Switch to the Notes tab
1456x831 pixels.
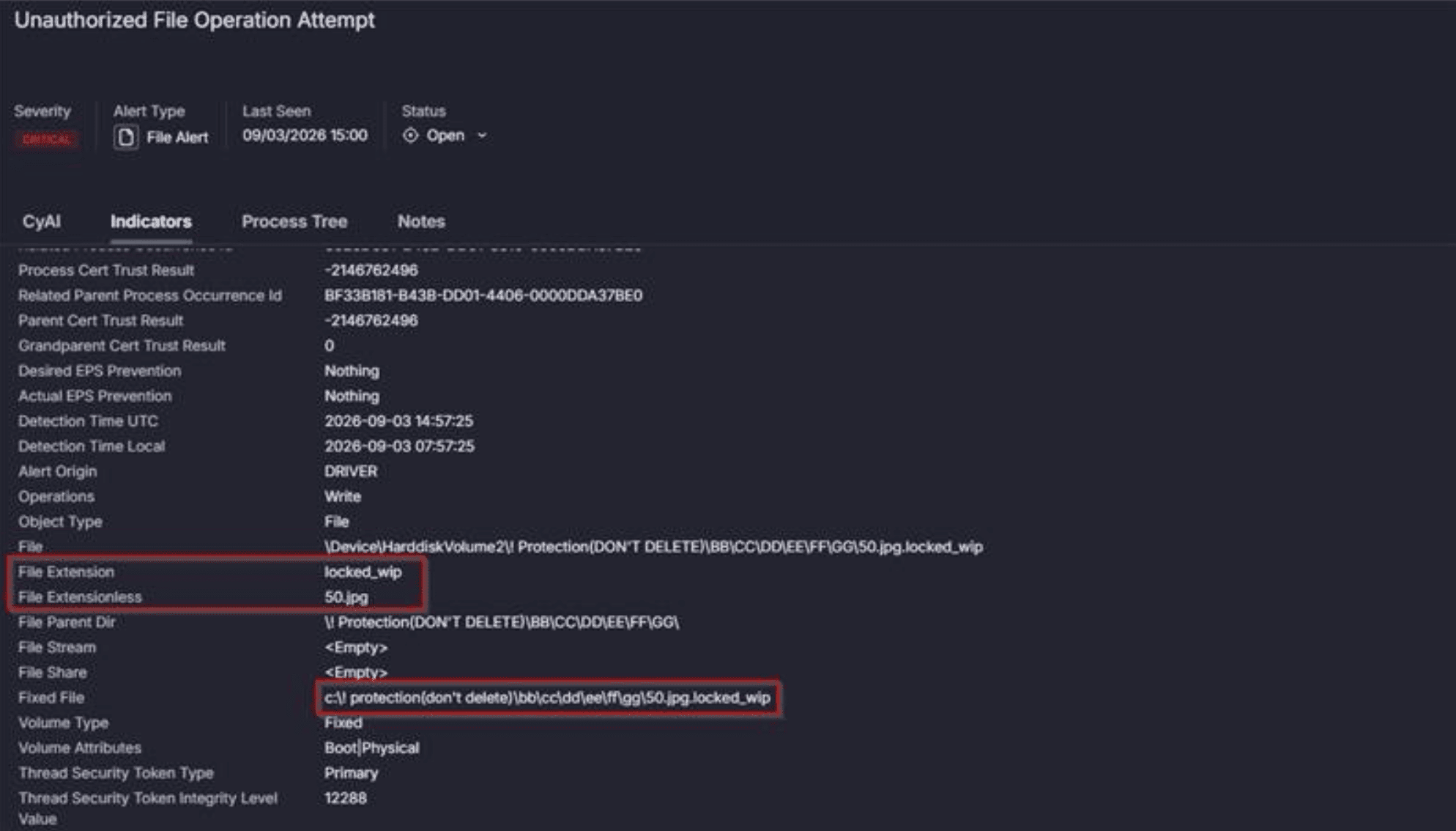click(x=421, y=221)
